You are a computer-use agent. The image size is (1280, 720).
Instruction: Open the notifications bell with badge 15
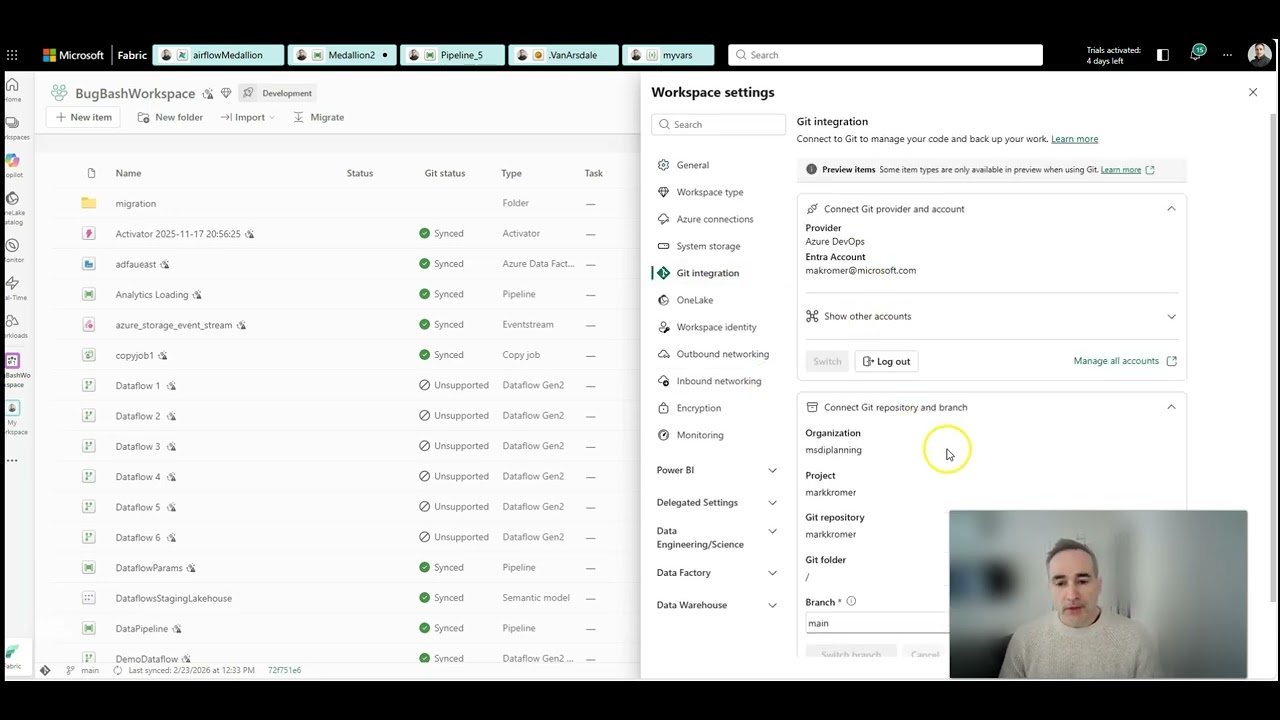(x=1196, y=54)
